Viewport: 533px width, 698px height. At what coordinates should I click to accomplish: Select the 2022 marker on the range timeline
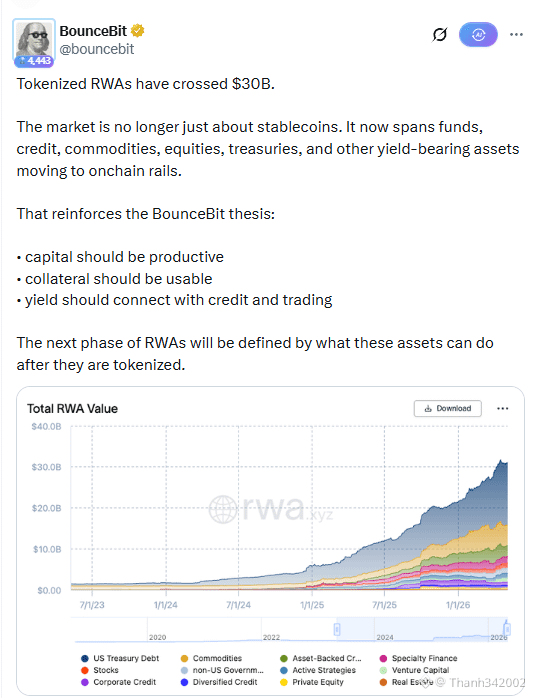coord(271,637)
